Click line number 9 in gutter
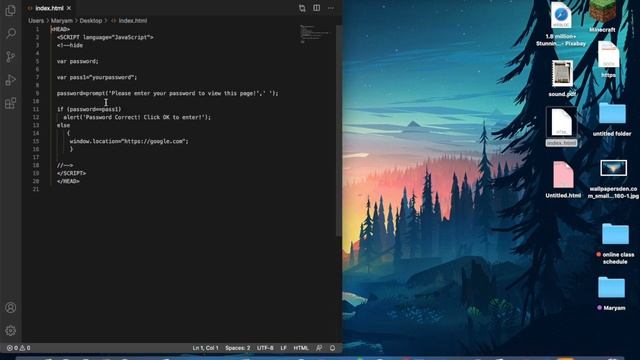This screenshot has height=360, width=640. (37, 93)
